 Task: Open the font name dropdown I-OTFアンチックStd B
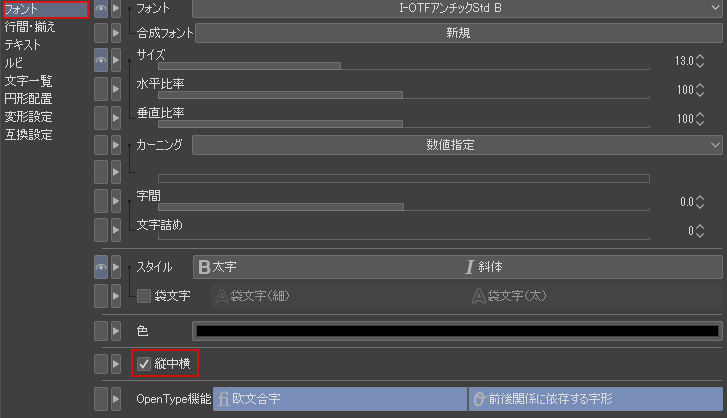[457, 8]
